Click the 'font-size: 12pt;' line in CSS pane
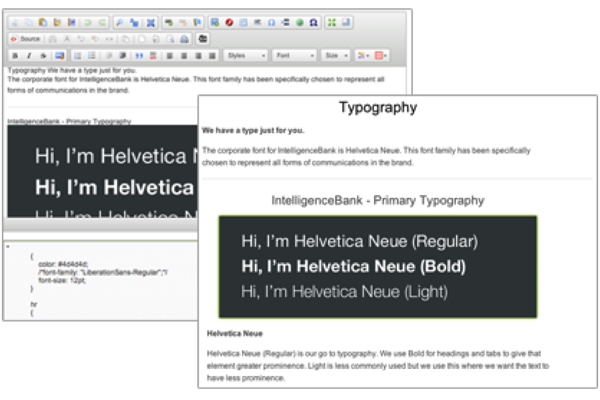 click(62, 281)
